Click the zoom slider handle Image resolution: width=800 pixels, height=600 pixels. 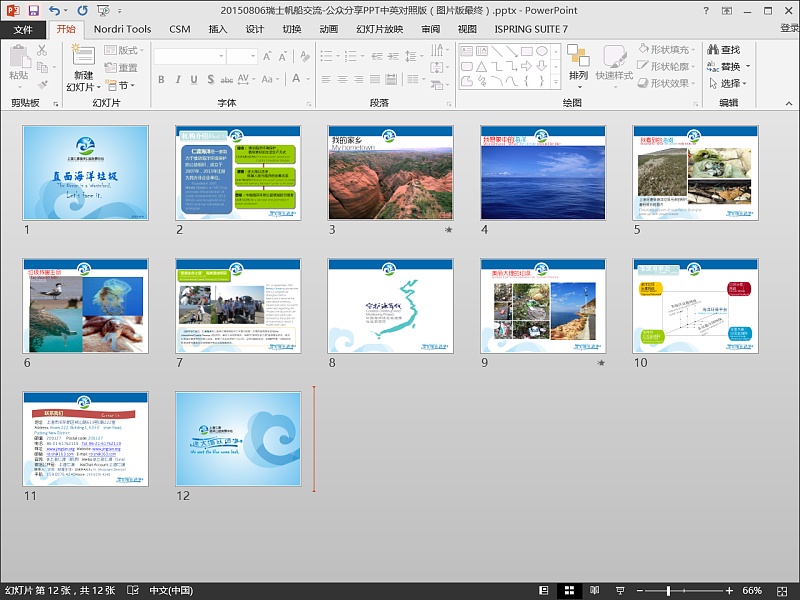pos(668,591)
